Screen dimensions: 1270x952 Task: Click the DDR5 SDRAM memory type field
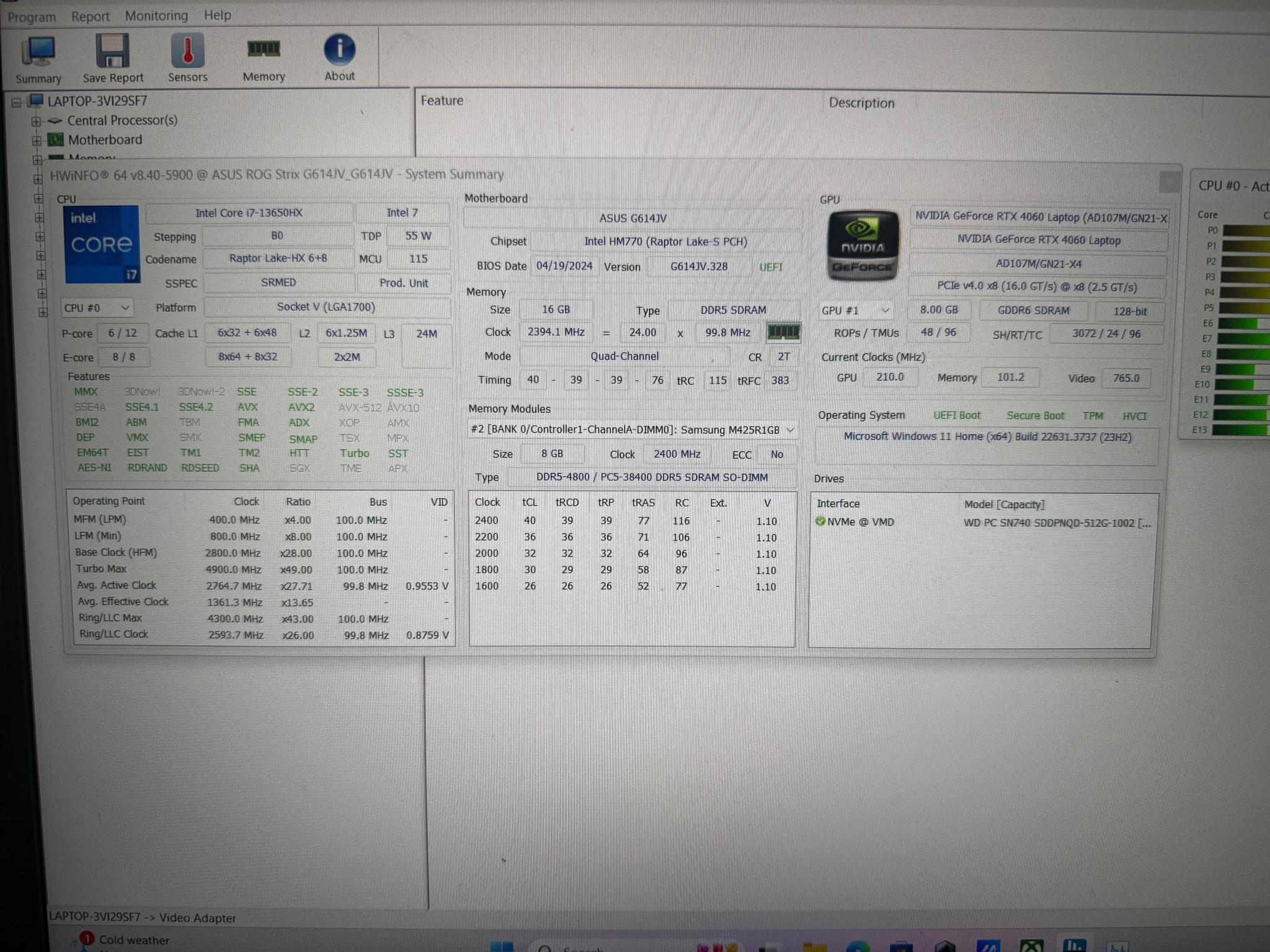tap(733, 310)
